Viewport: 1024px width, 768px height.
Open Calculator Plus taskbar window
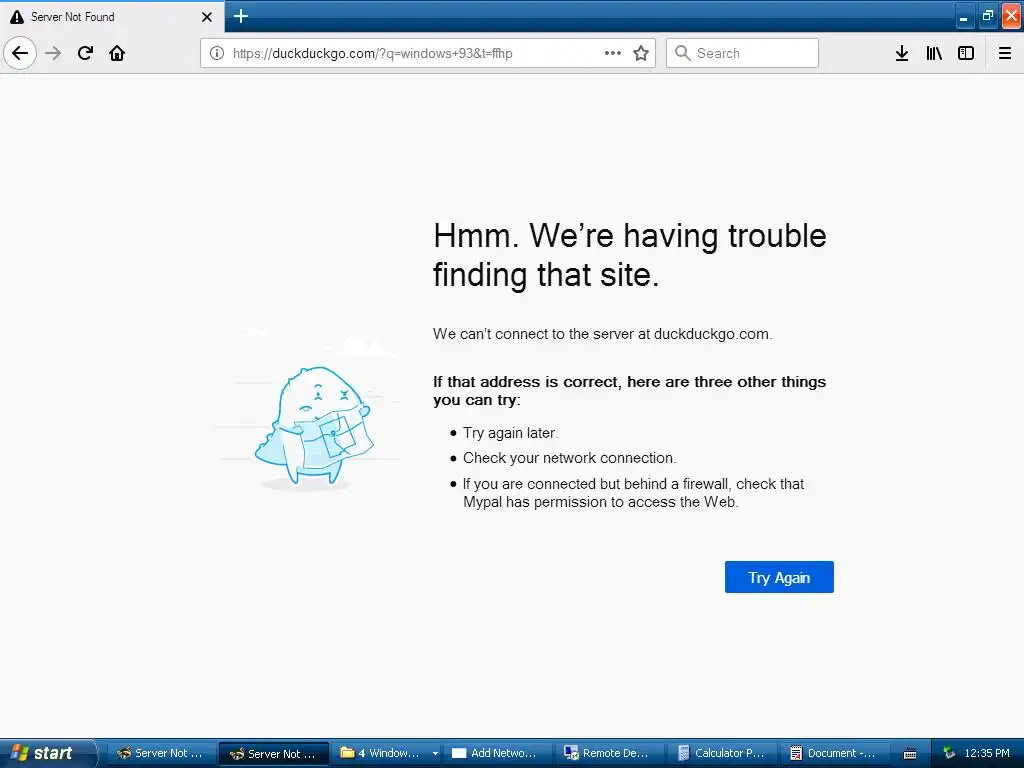pos(723,753)
